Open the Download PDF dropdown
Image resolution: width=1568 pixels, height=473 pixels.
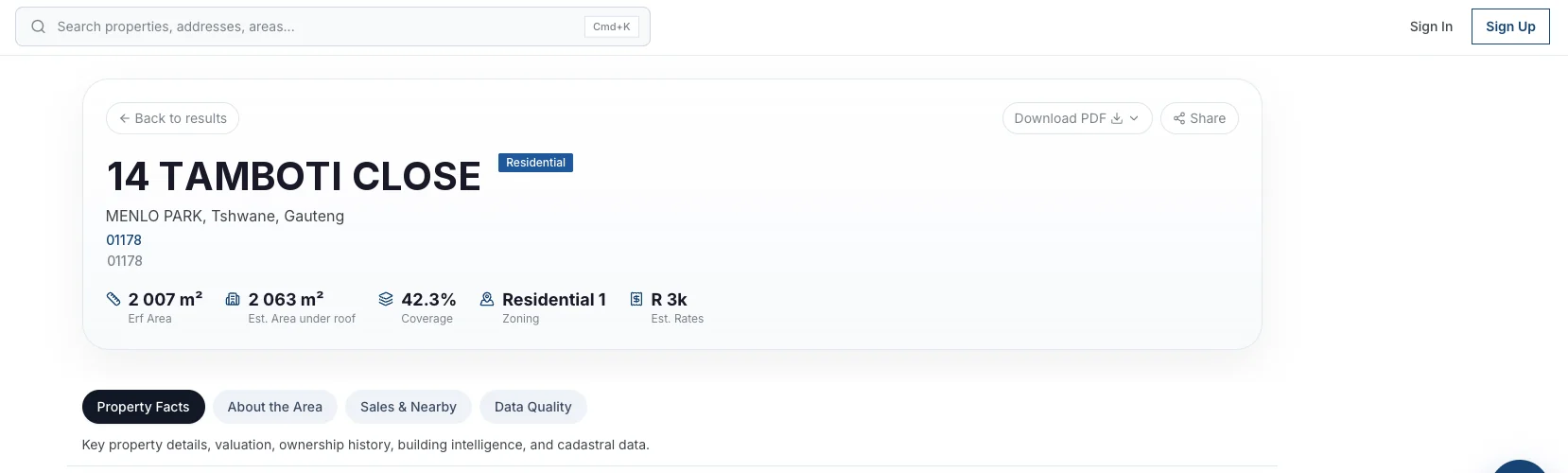point(1077,118)
